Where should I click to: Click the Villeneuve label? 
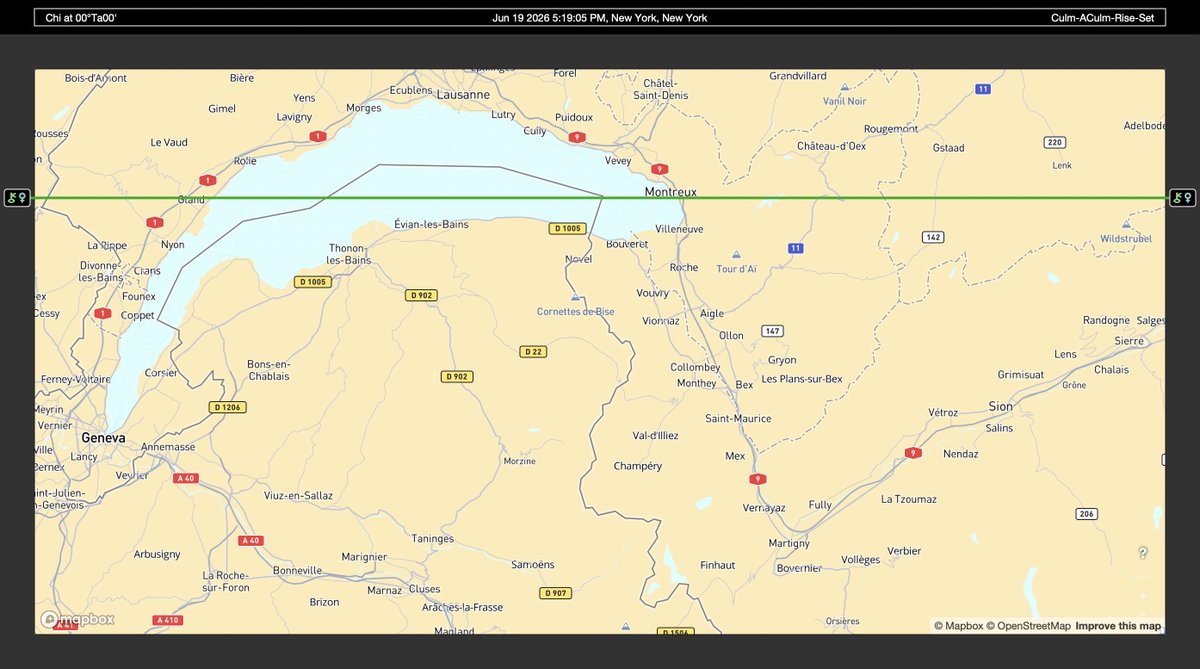(679, 229)
